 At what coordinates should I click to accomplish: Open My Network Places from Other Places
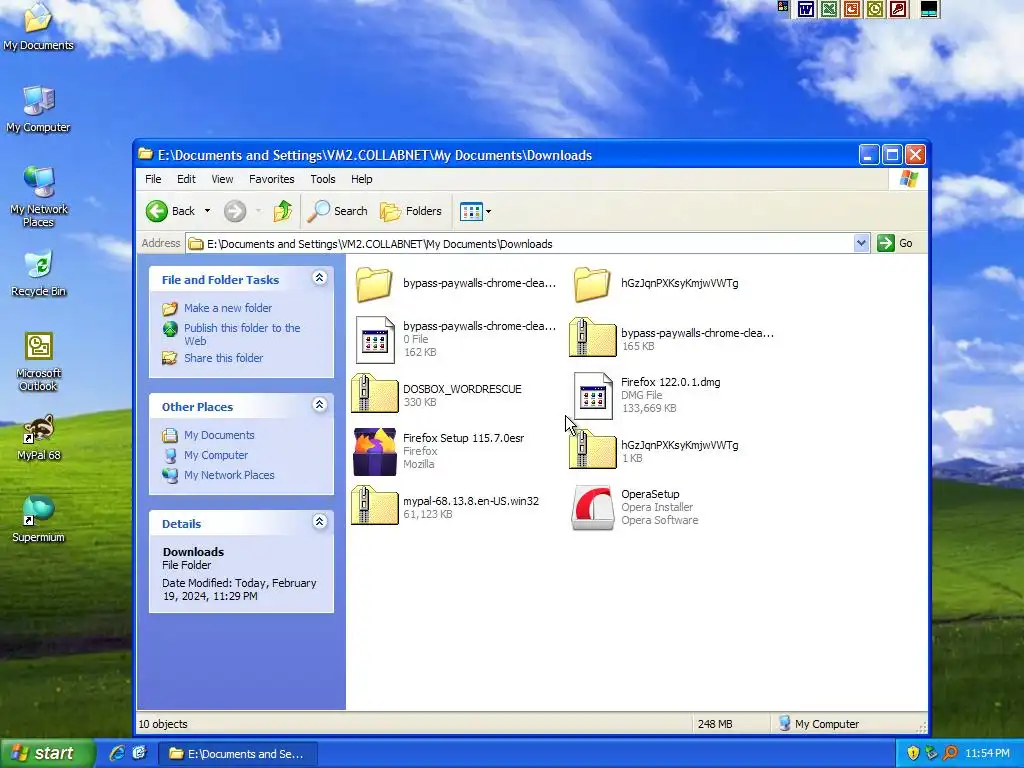click(x=229, y=475)
